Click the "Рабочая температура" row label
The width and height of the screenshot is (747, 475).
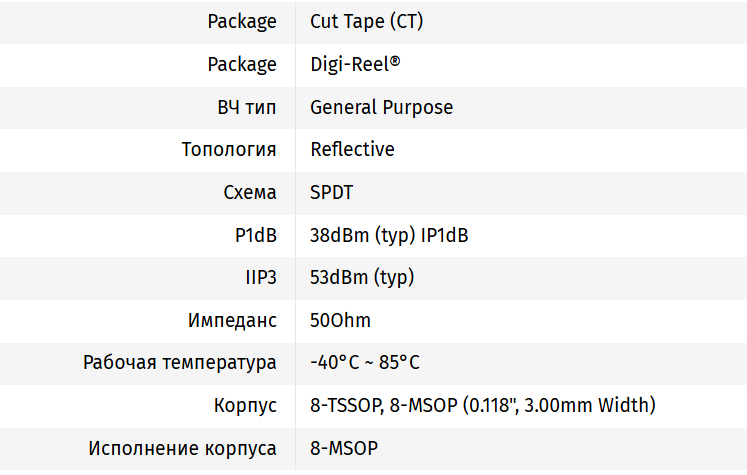pyautogui.click(x=180, y=363)
